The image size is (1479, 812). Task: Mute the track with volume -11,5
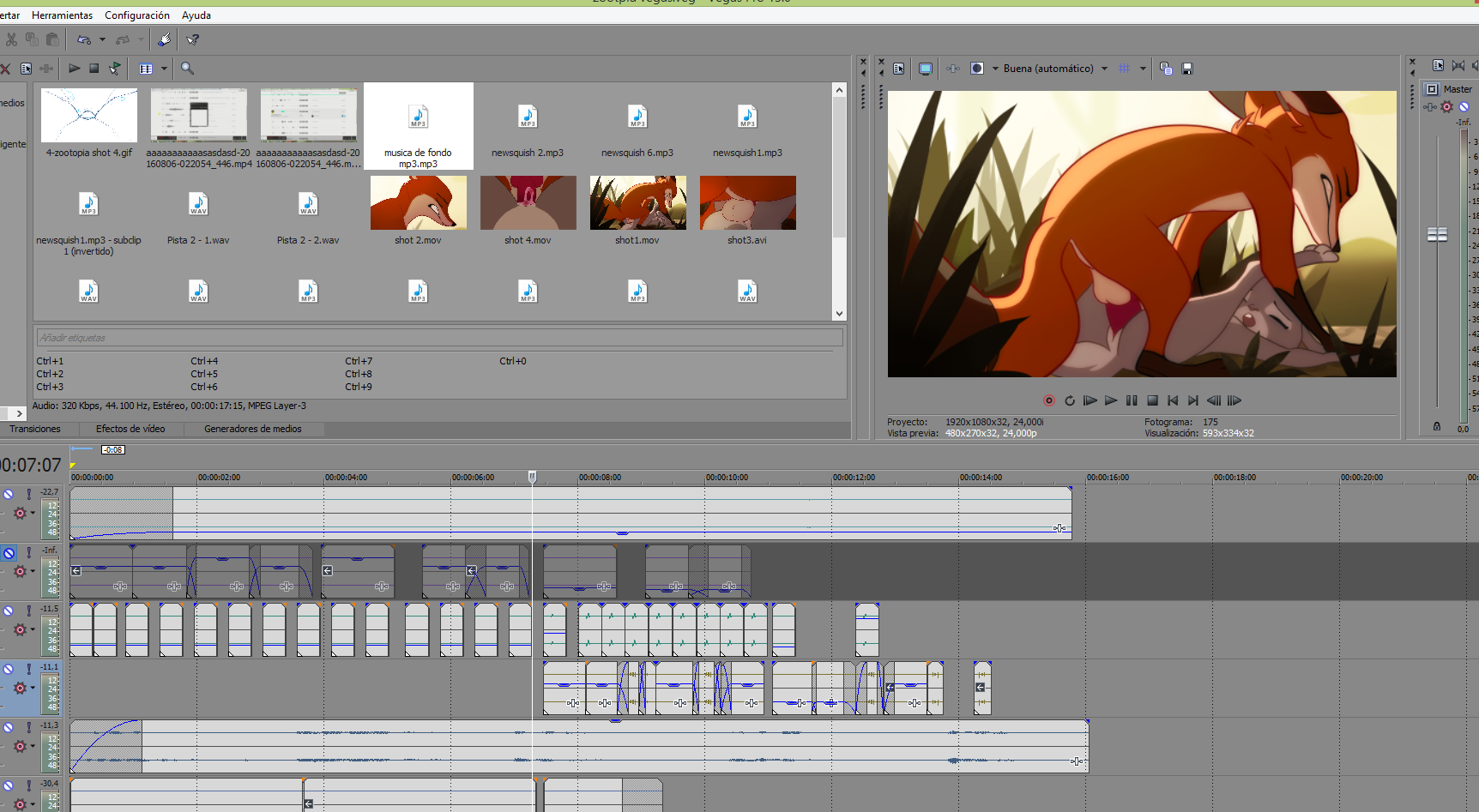pos(9,611)
